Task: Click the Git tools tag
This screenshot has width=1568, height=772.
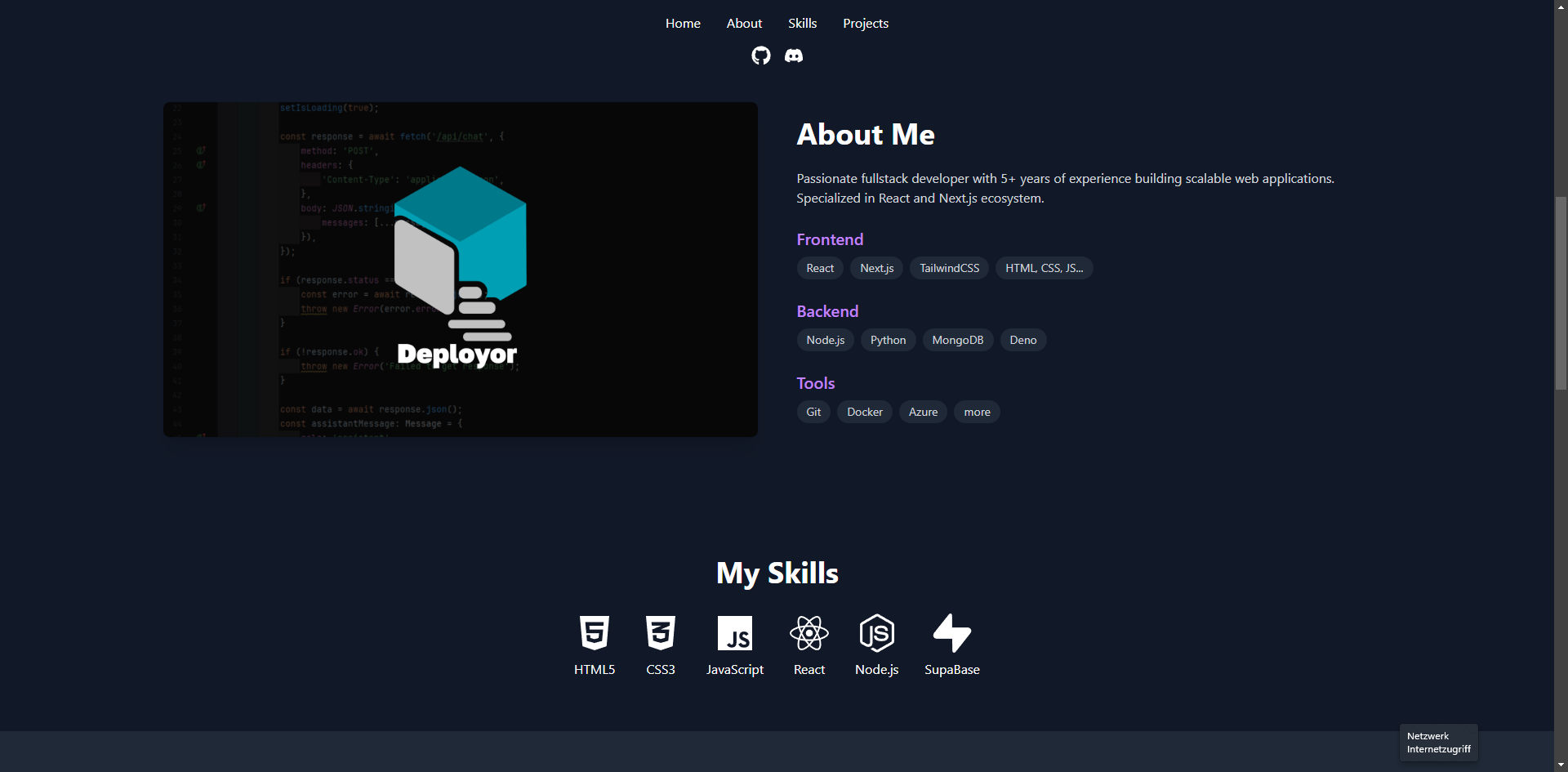Action: click(813, 412)
